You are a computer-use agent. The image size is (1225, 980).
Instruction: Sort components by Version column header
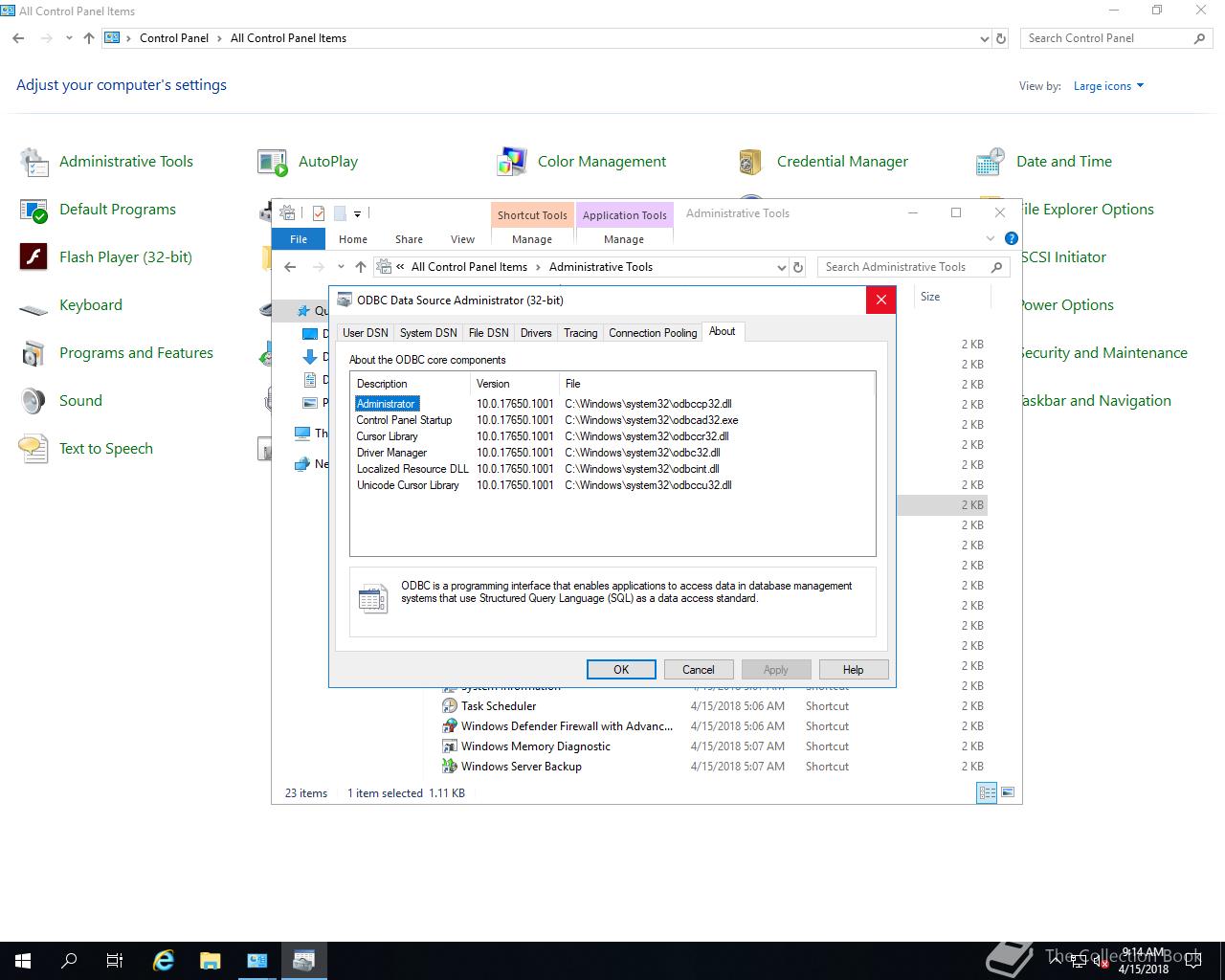[x=515, y=384]
